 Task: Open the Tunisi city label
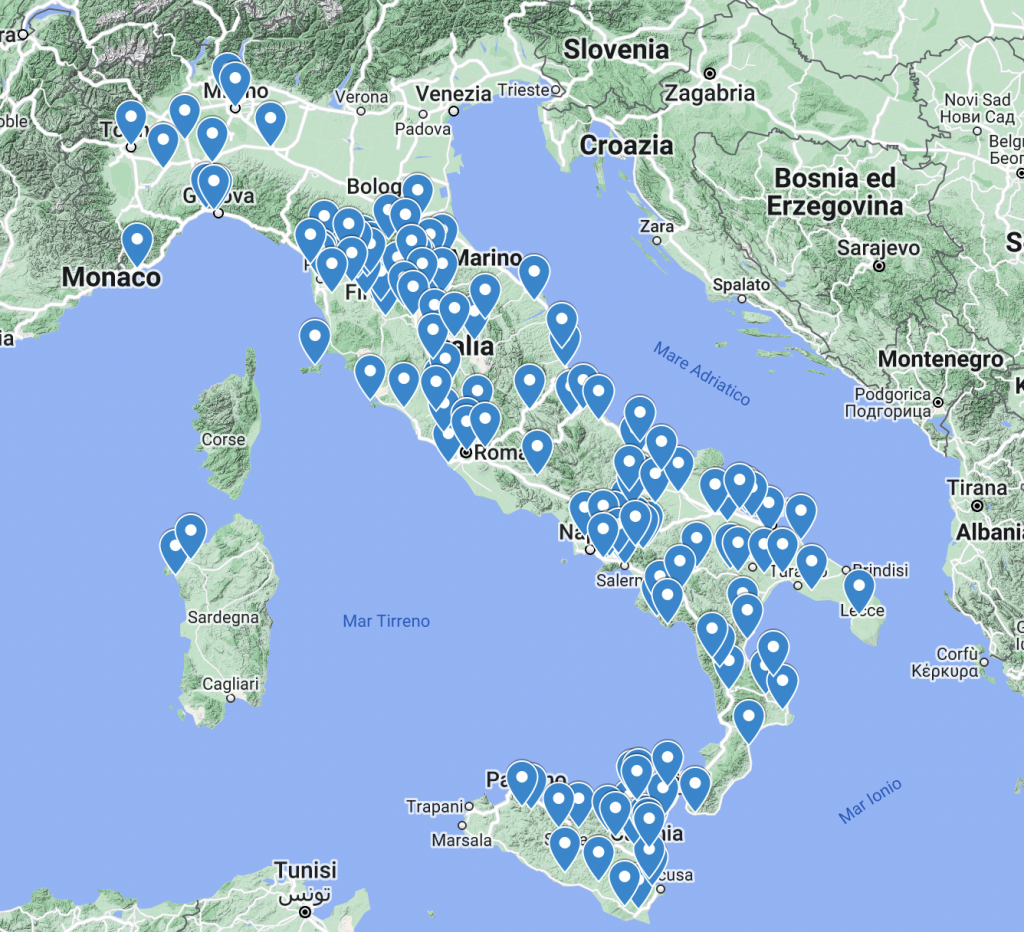306,870
